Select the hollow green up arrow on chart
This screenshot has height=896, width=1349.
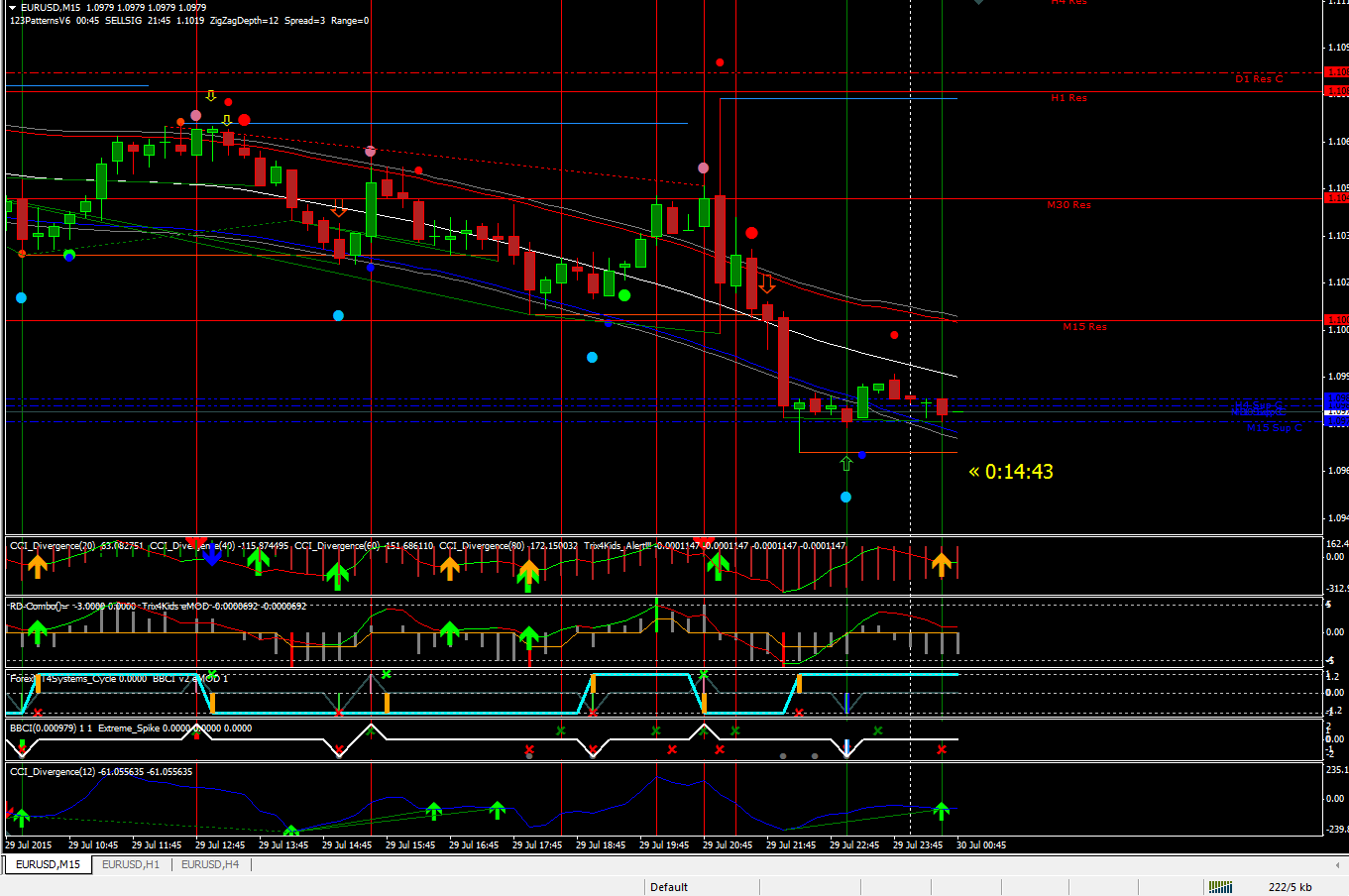pos(845,463)
